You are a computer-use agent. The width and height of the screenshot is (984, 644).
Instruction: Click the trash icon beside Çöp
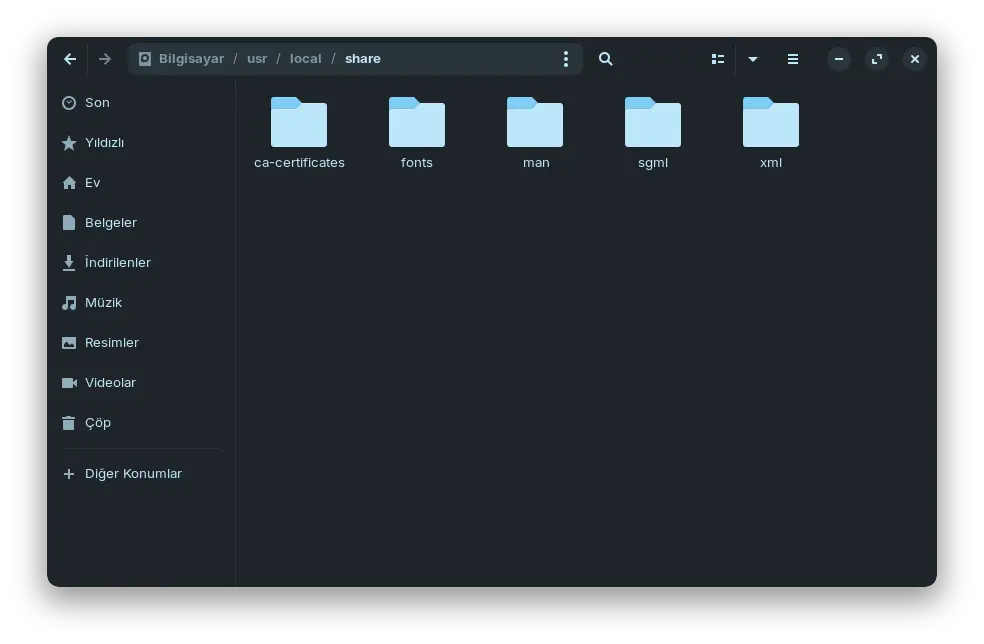(x=69, y=423)
